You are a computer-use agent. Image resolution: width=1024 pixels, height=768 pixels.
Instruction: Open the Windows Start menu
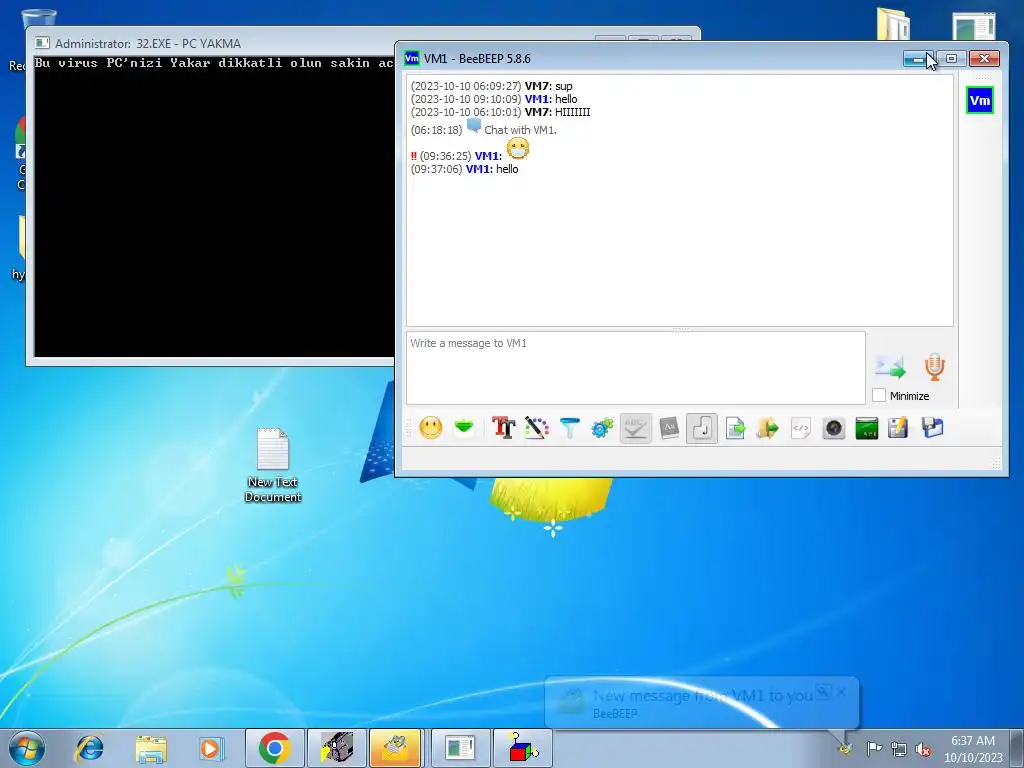(x=27, y=748)
